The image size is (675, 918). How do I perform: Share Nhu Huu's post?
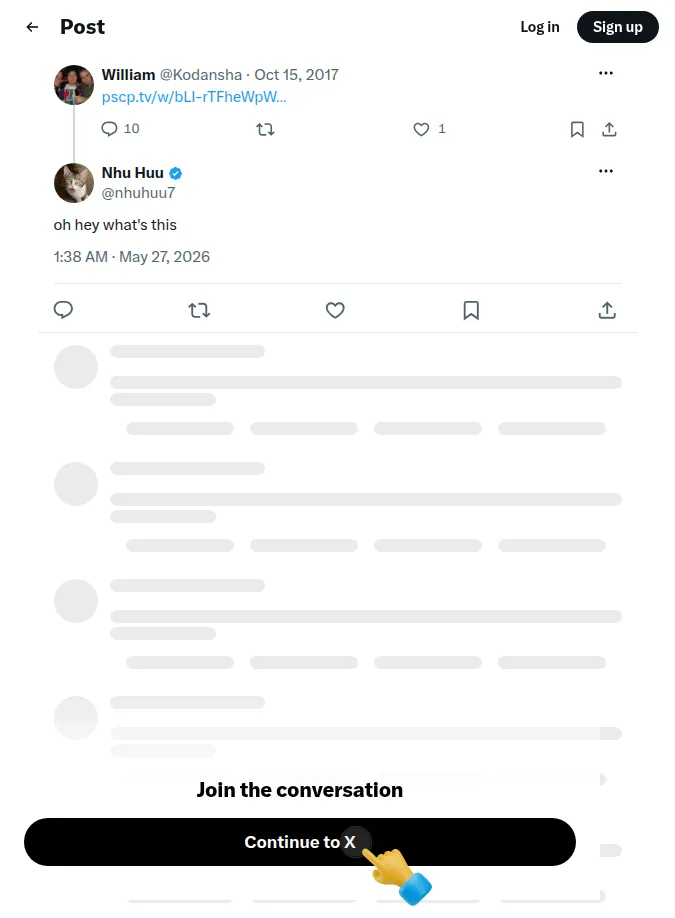(607, 310)
